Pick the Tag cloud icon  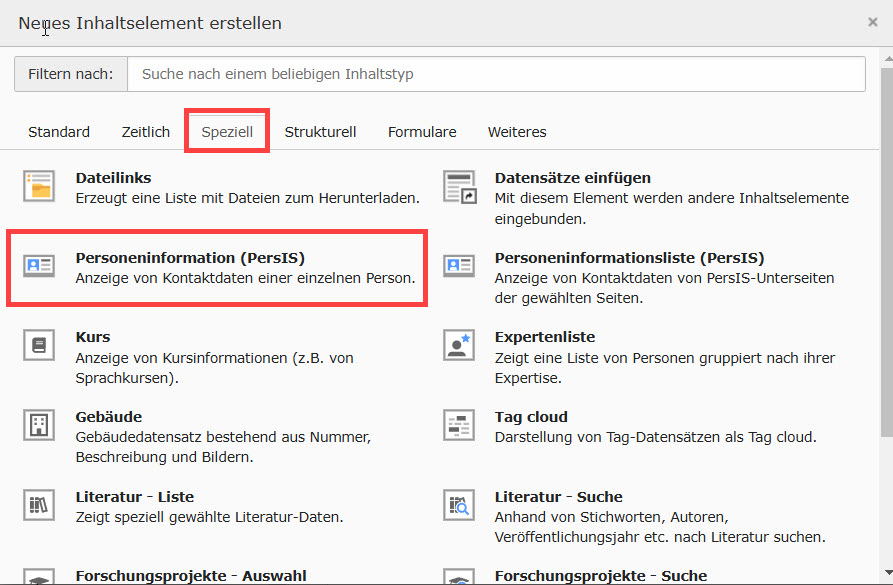click(459, 425)
